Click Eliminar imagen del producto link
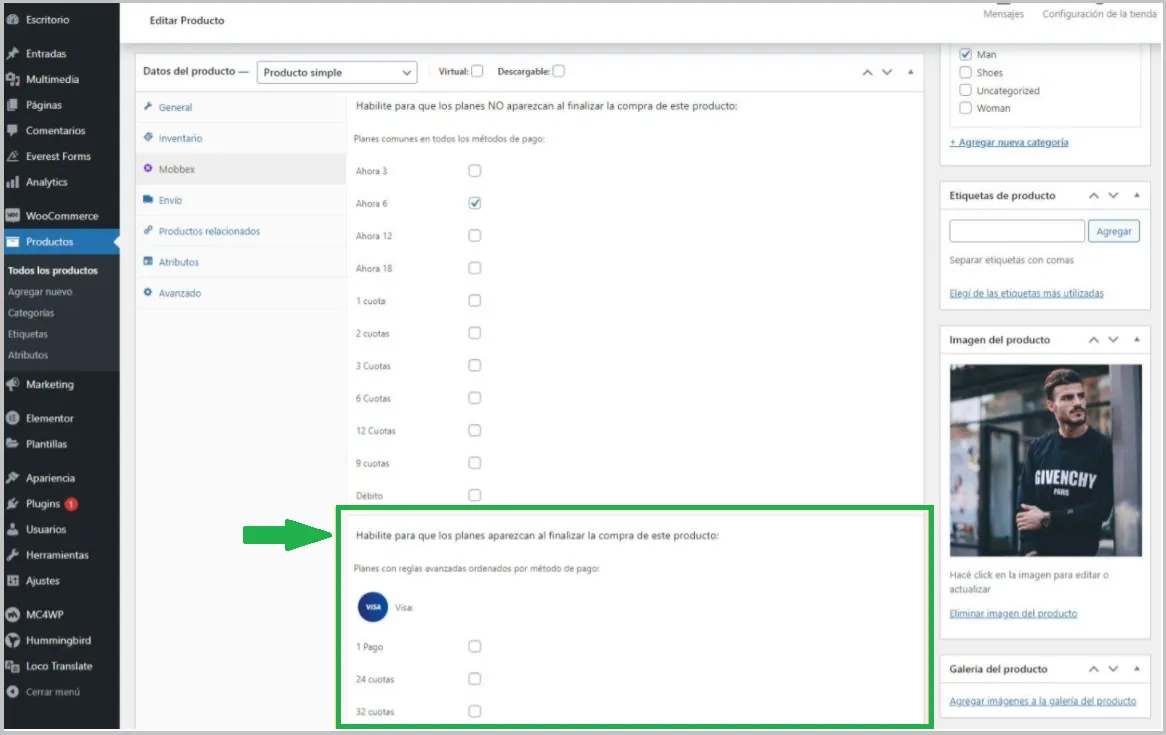Screen dimensions: 1166x735 1013,614
